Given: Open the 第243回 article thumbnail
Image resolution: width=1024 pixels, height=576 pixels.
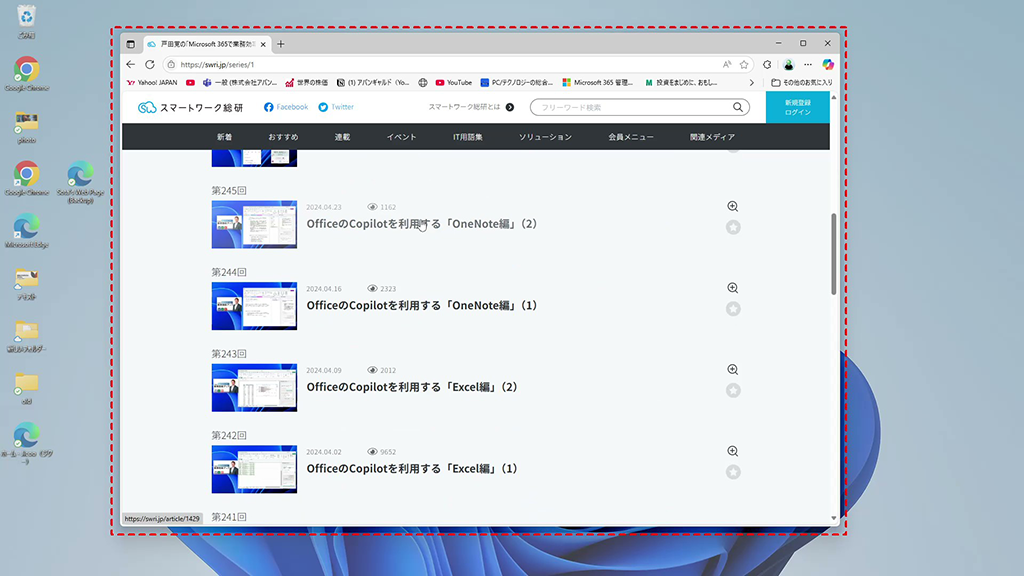Looking at the screenshot, I should click(x=254, y=388).
